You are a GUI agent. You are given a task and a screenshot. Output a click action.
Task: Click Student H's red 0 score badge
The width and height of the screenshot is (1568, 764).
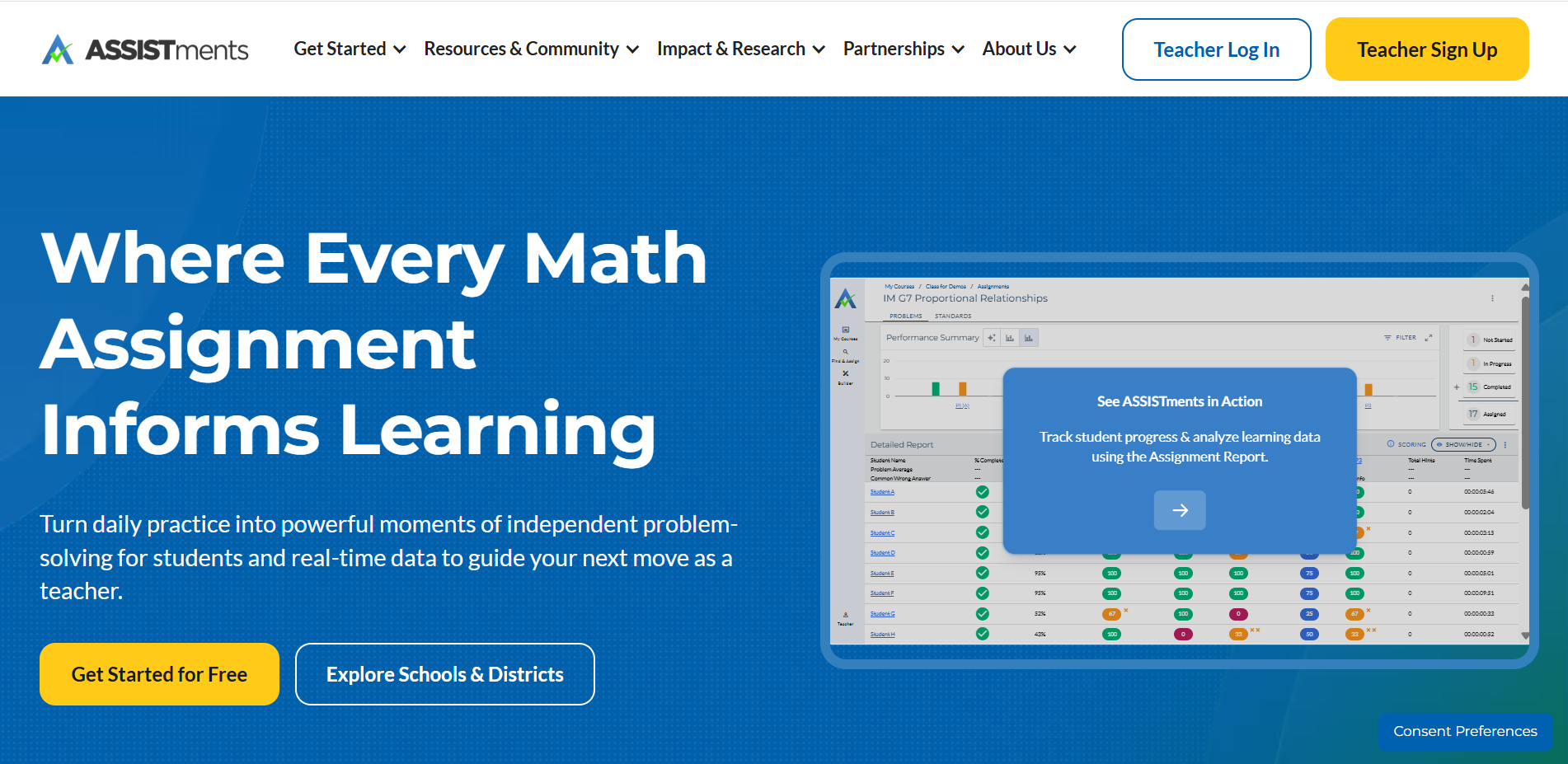tap(1183, 634)
